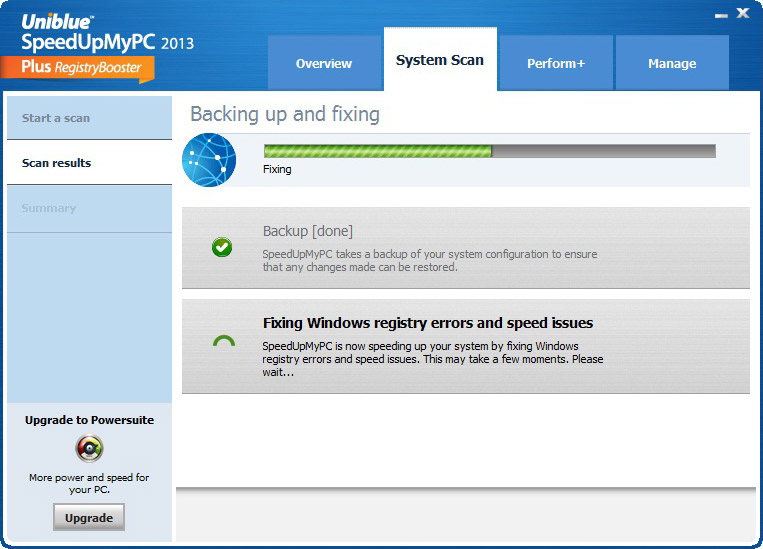Click the backup description text
The height and width of the screenshot is (549, 763).
tap(430, 260)
